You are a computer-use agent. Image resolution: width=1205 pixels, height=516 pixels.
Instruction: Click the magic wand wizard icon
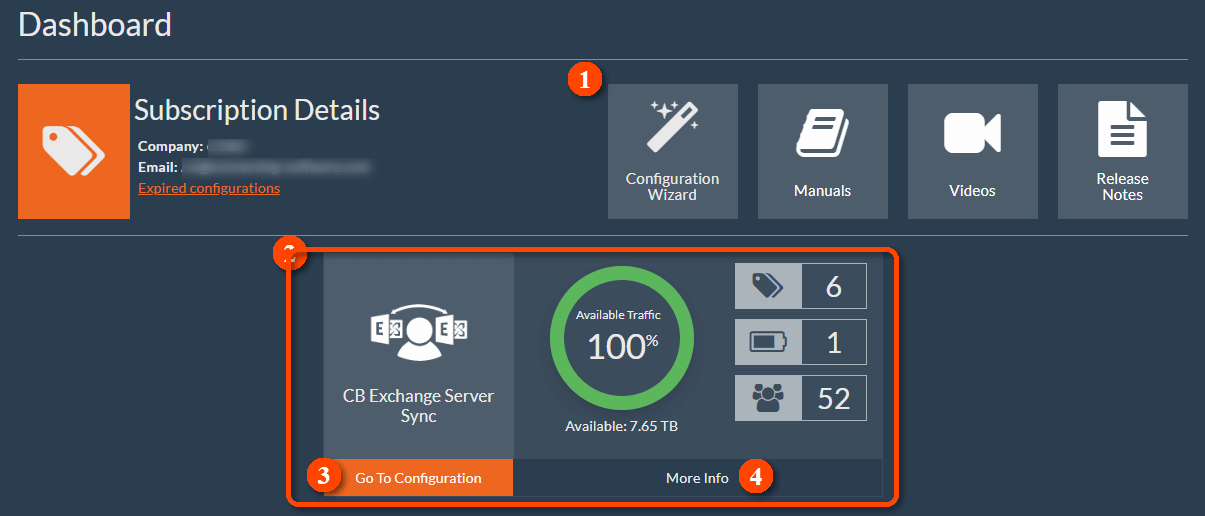tap(673, 127)
